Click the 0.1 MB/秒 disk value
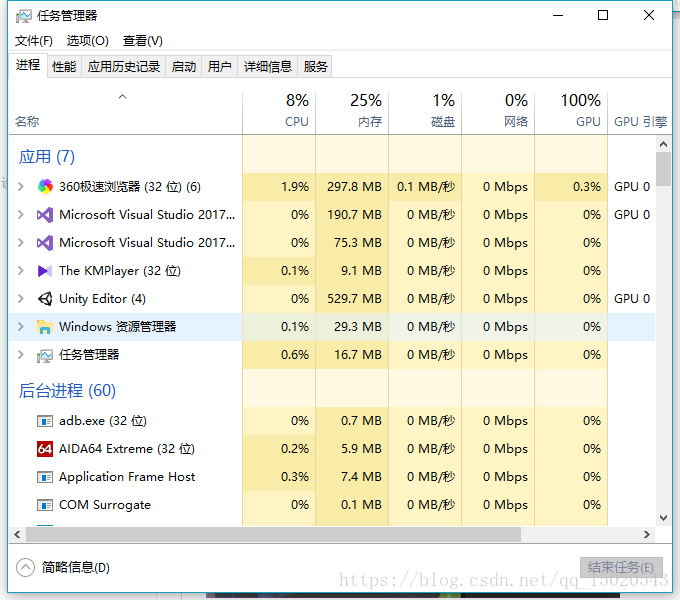The image size is (680, 600). pos(426,187)
